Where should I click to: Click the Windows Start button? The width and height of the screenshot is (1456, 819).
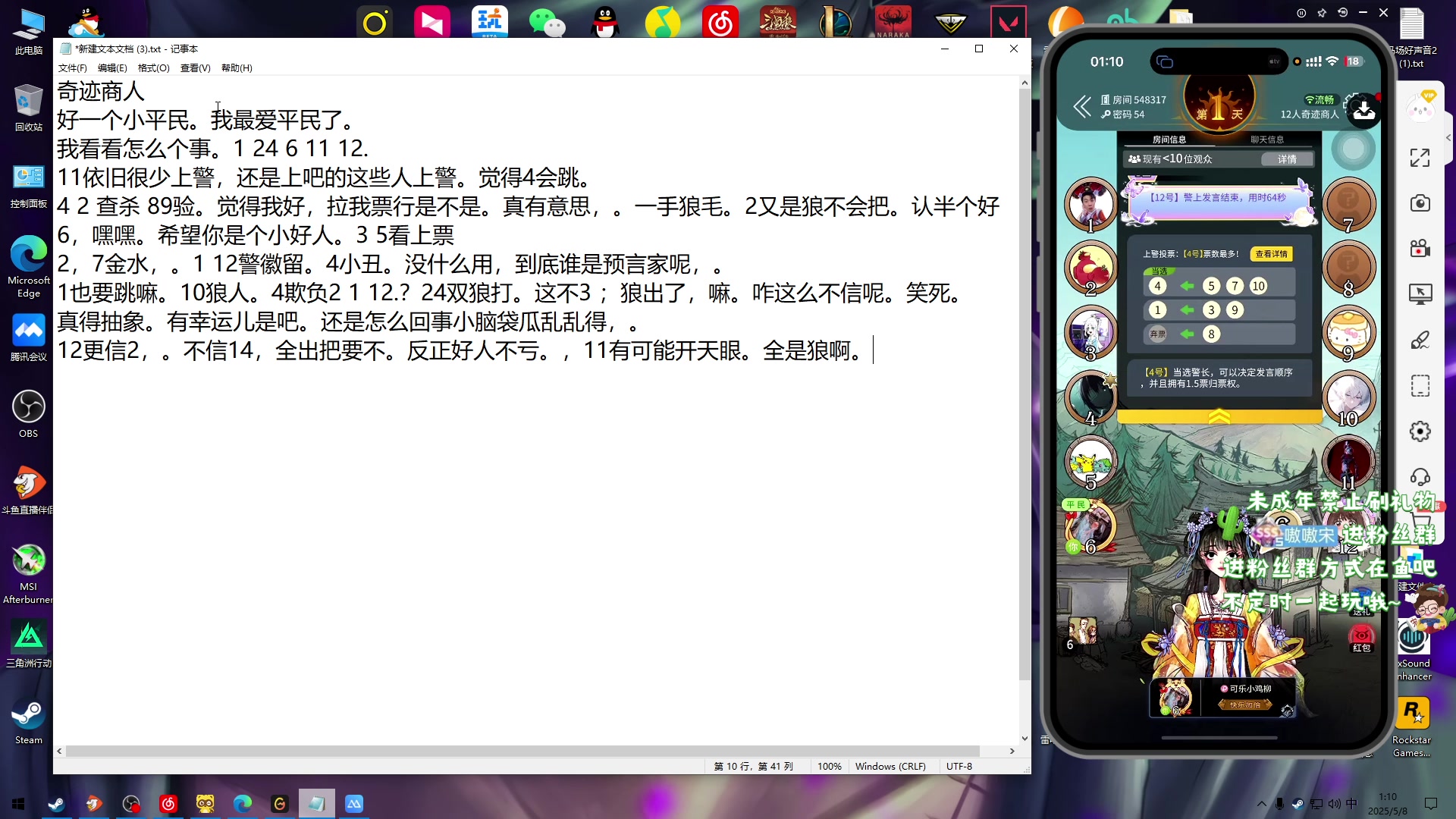(18, 804)
